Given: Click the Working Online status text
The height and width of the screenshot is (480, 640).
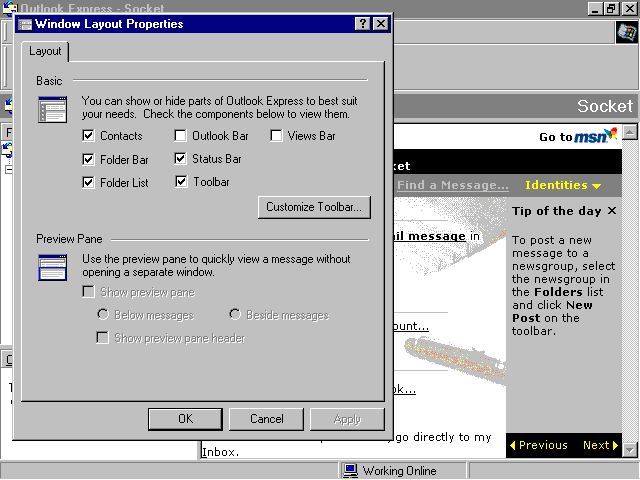Looking at the screenshot, I should pyautogui.click(x=399, y=471).
